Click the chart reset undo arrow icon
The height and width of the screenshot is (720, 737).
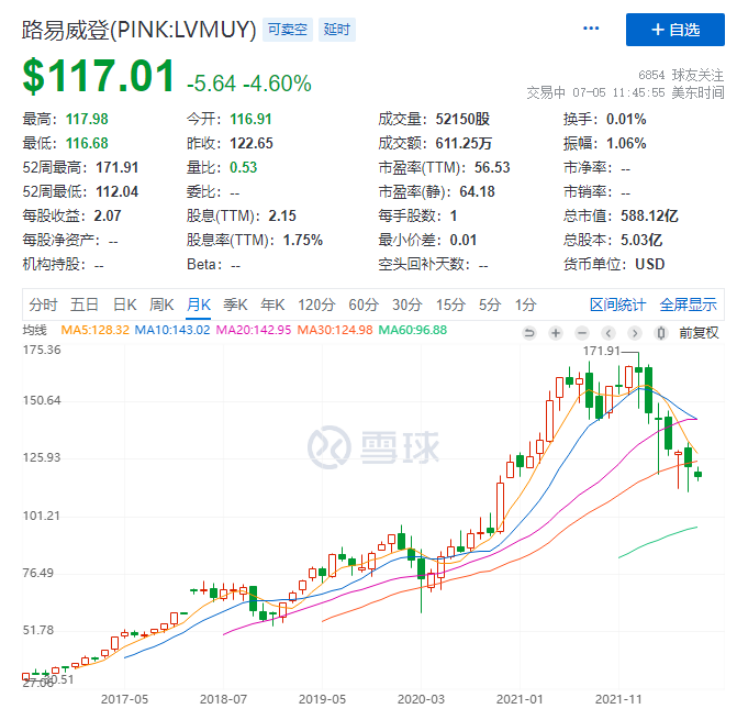(529, 333)
